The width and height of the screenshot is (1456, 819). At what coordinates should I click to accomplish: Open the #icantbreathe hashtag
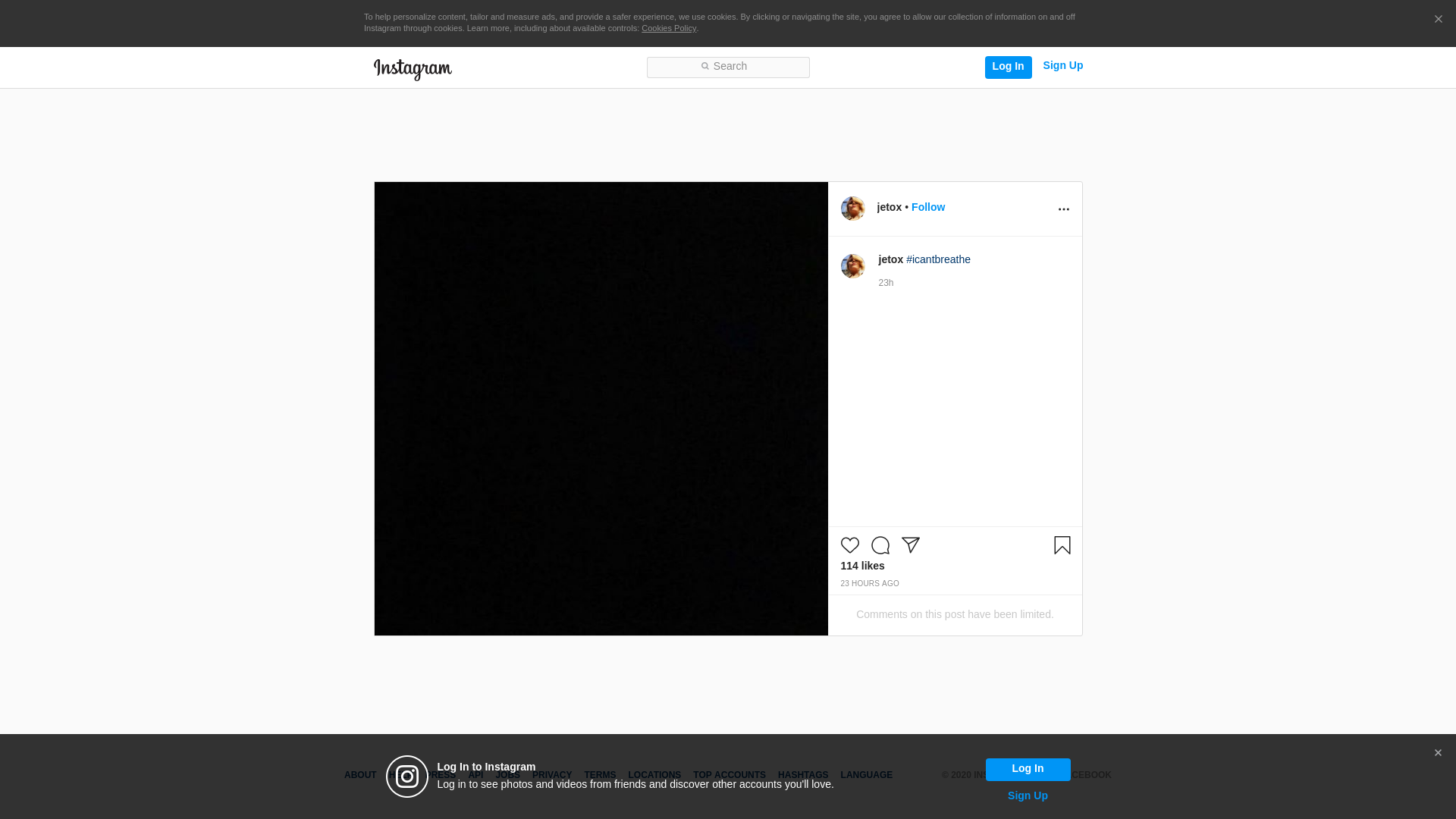click(x=938, y=260)
